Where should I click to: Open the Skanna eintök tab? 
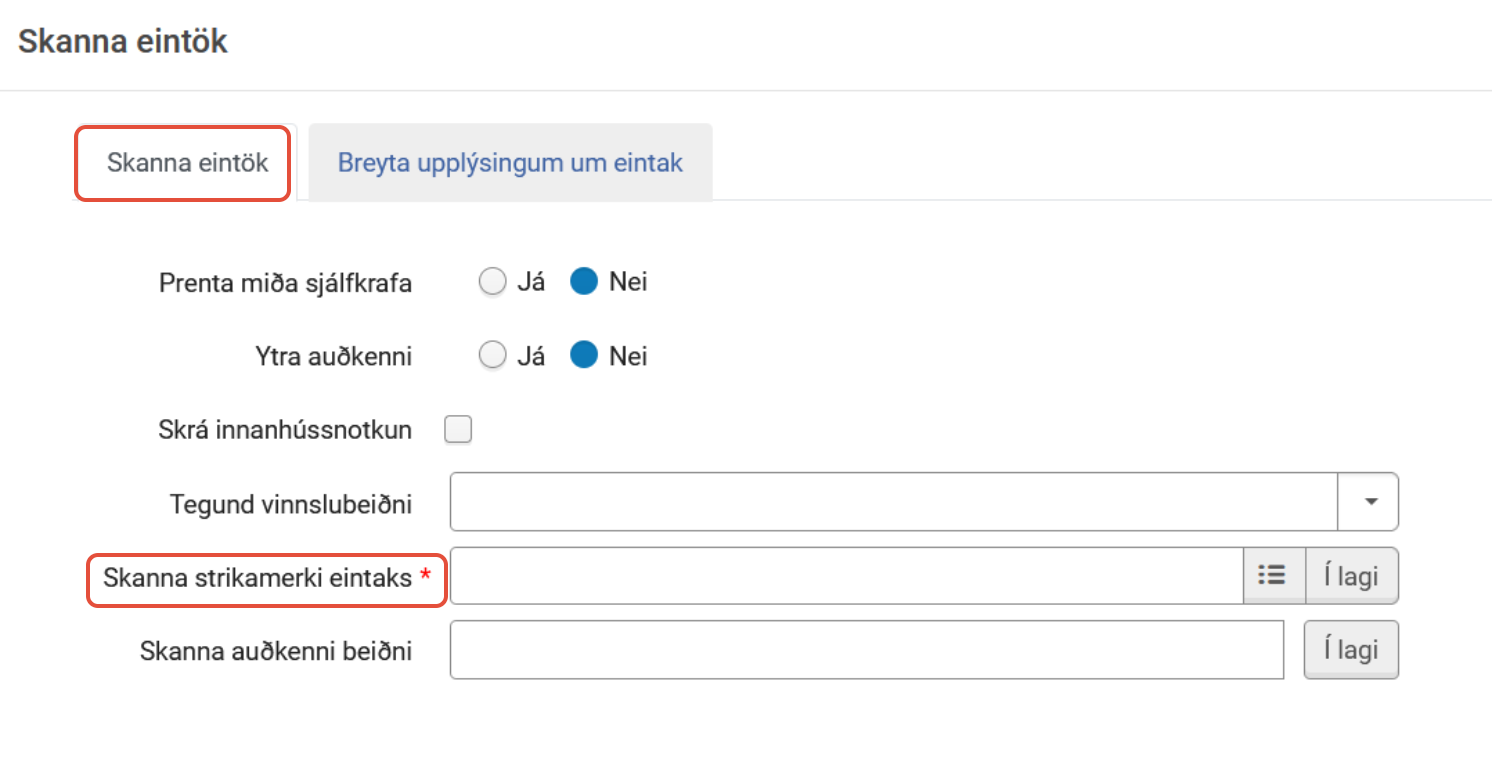click(187, 163)
